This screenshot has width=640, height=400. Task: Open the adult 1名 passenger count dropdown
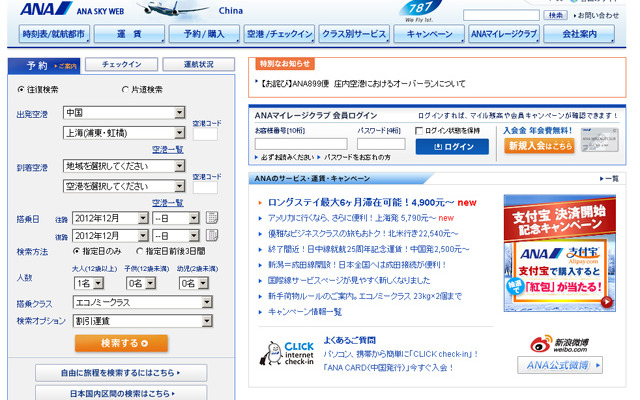click(x=89, y=283)
